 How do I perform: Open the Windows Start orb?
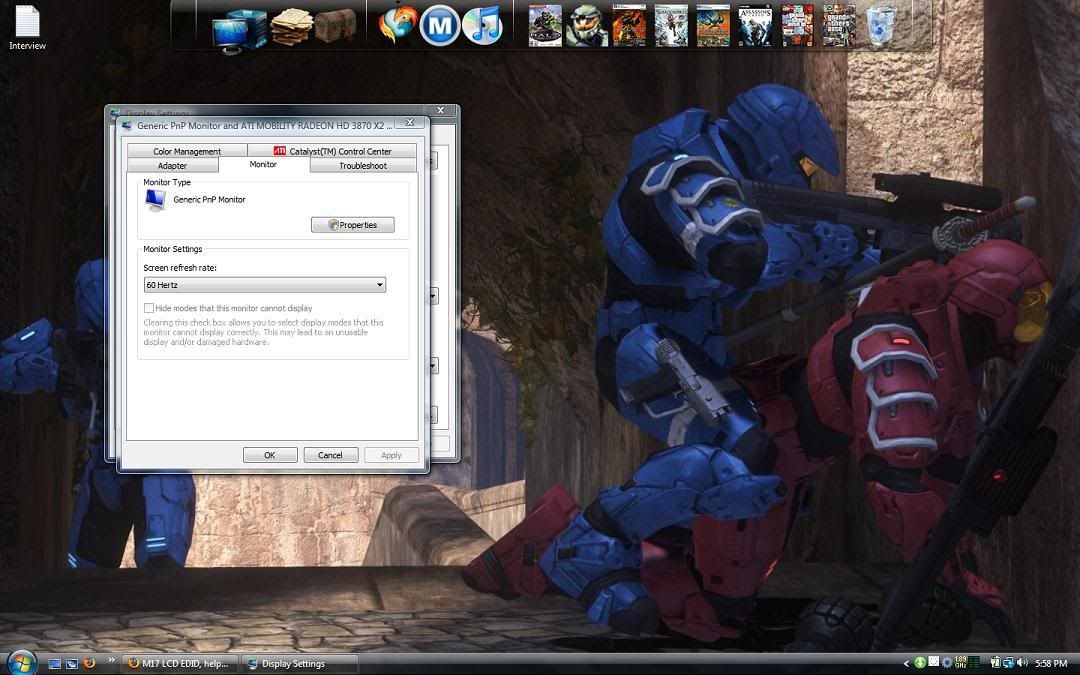pyautogui.click(x=21, y=663)
